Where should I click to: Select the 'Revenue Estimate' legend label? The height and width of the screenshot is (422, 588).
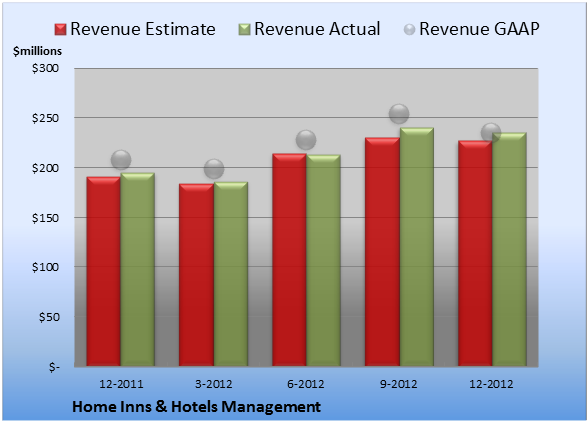point(143,29)
